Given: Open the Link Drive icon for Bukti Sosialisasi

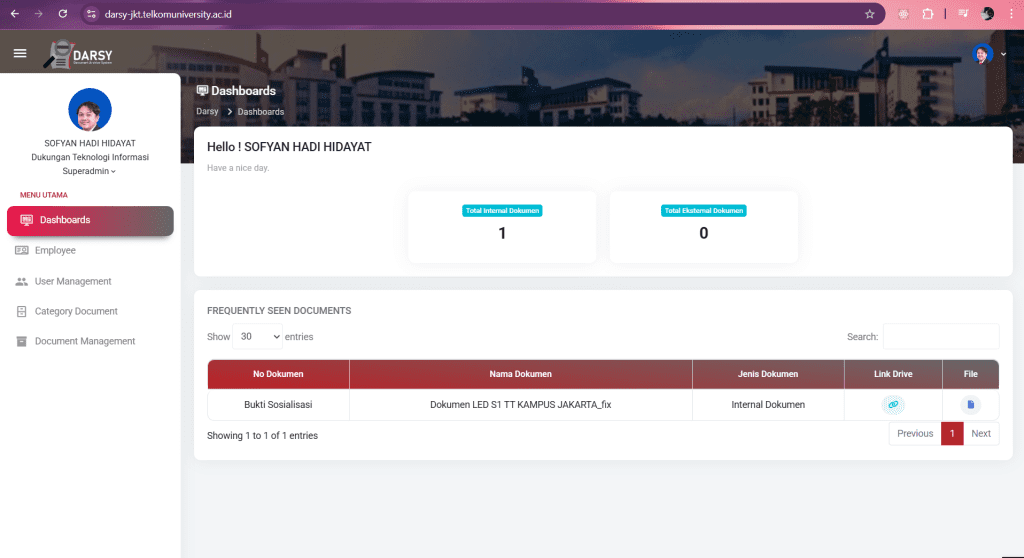Looking at the screenshot, I should pos(892,405).
